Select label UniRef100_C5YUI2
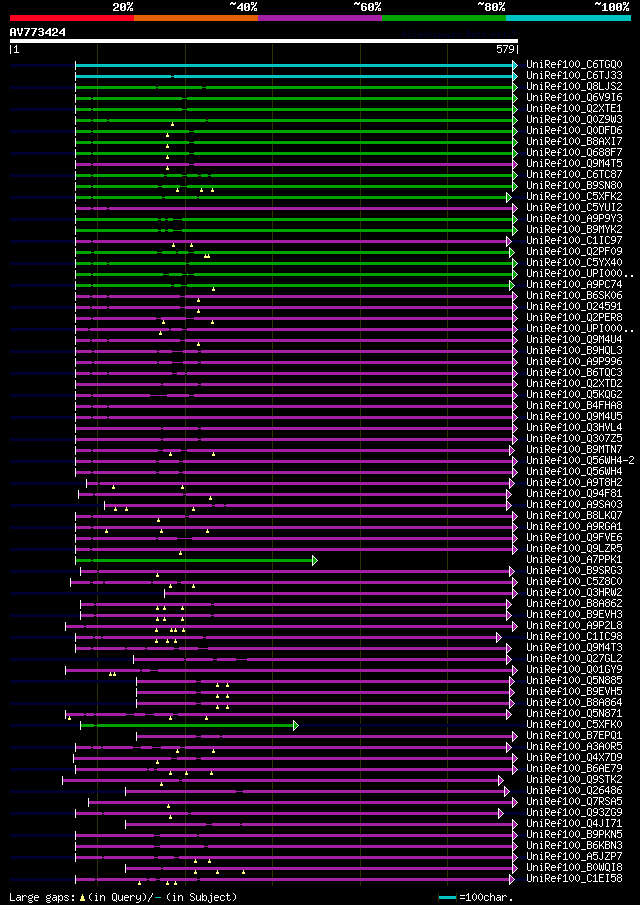 click(x=574, y=208)
